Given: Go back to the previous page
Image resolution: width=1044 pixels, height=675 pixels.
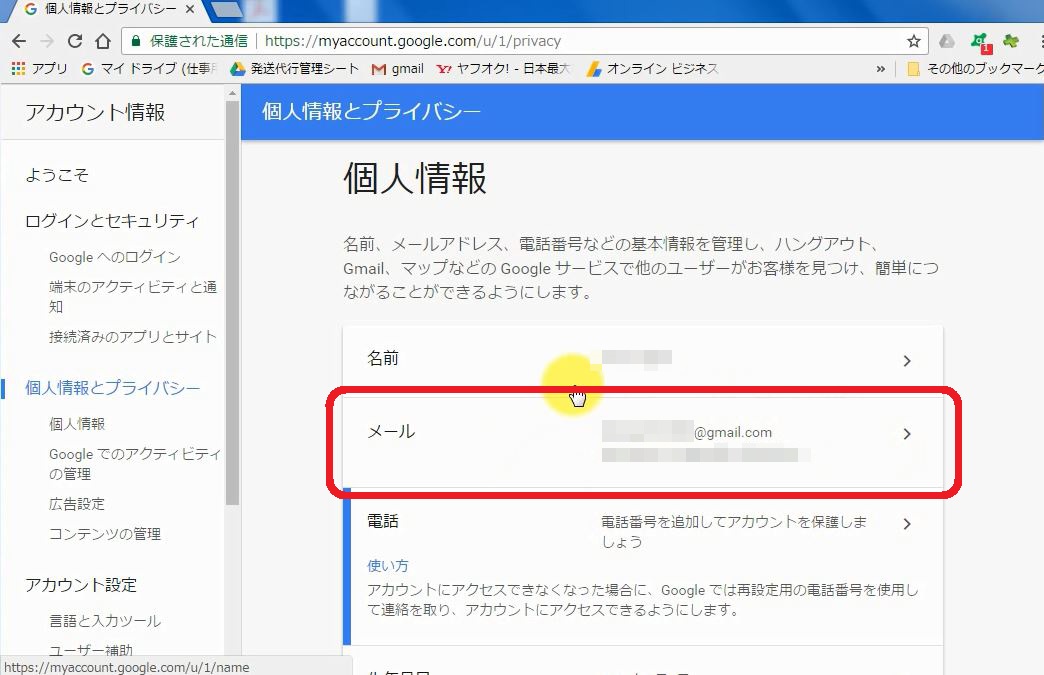Looking at the screenshot, I should coord(19,41).
